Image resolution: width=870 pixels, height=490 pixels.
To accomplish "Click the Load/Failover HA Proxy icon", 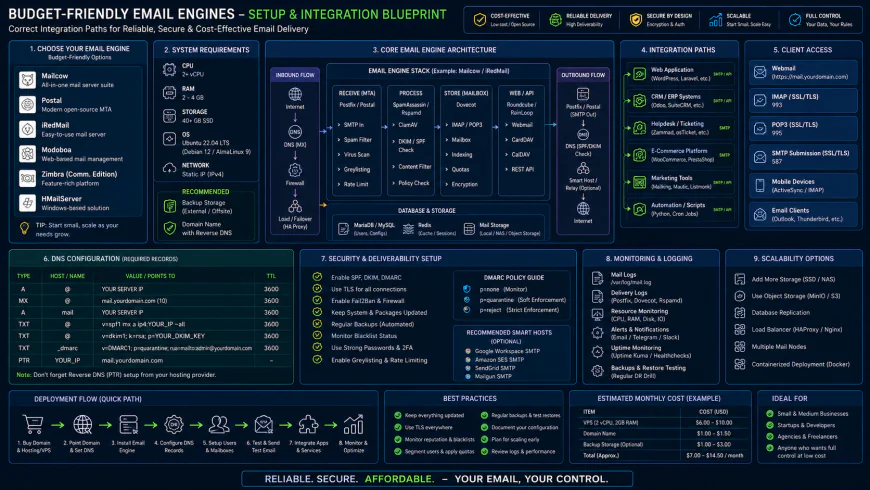I will pos(295,206).
